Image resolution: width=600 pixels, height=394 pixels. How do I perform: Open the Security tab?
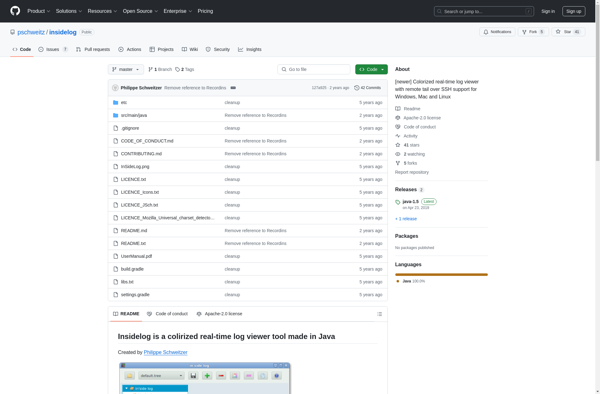coord(218,49)
